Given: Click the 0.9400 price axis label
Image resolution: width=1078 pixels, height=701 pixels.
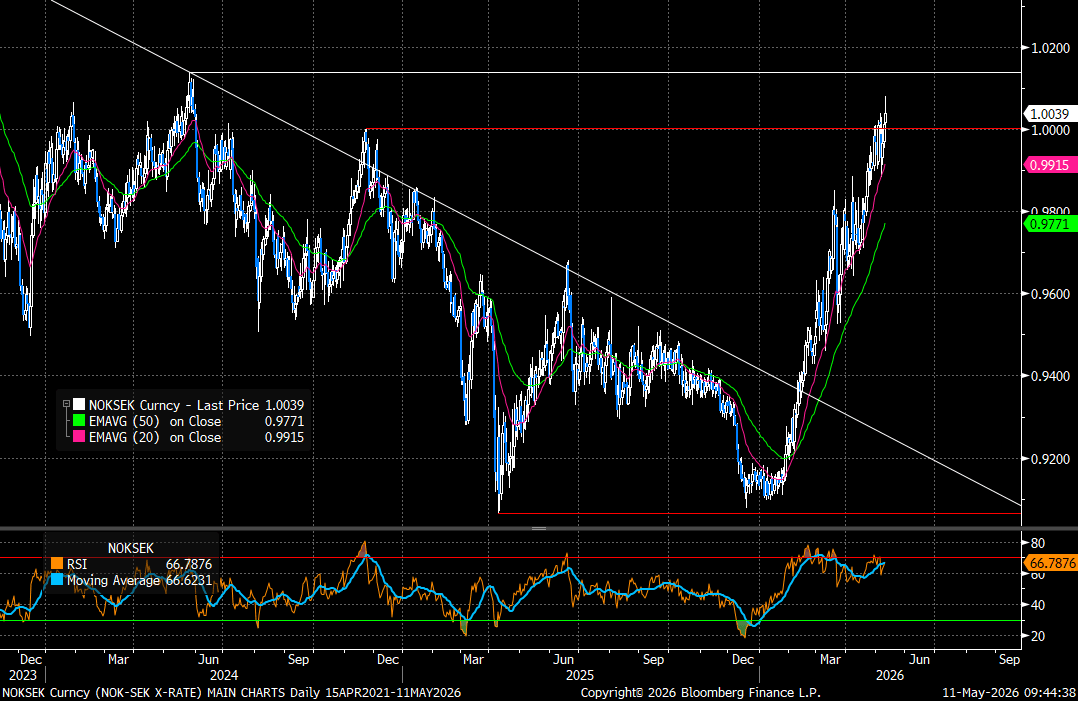Looking at the screenshot, I should (1050, 376).
